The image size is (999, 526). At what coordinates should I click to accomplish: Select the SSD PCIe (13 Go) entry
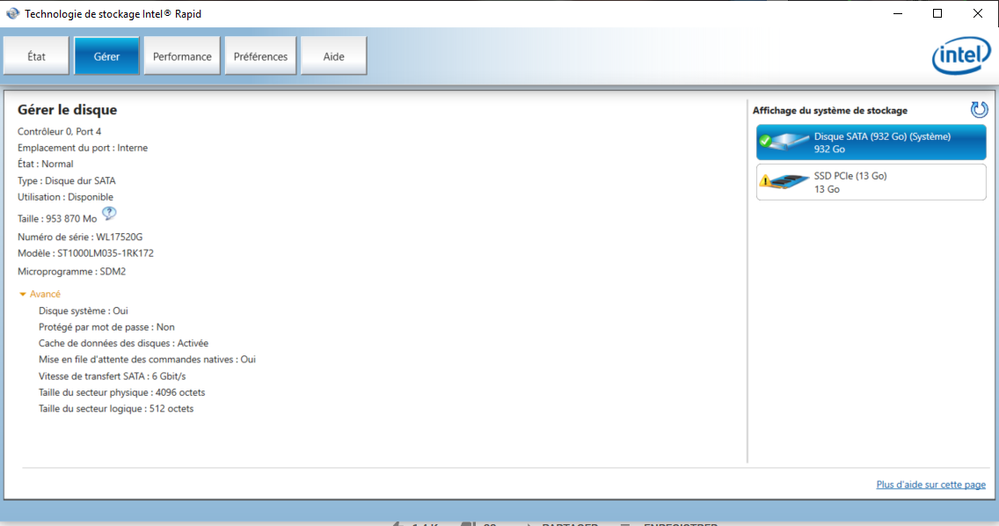871,182
